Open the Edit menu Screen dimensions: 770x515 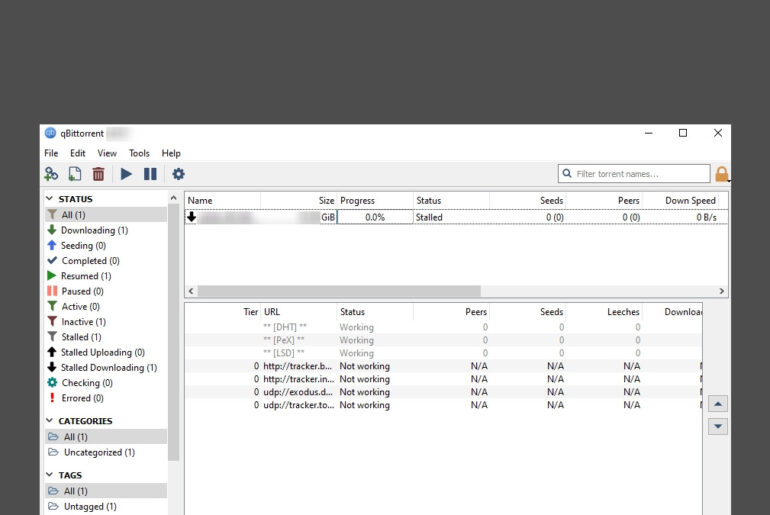click(x=78, y=153)
